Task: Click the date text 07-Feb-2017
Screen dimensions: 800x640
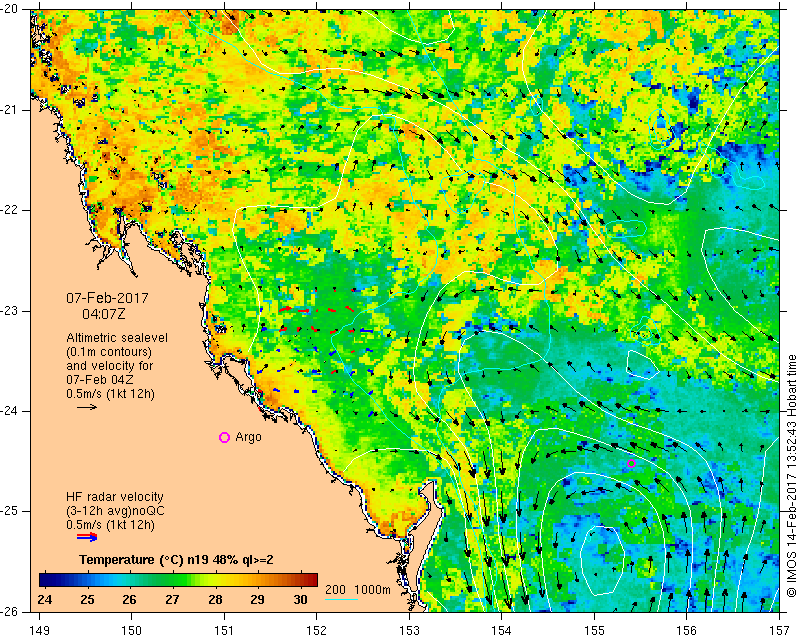Action: pyautogui.click(x=107, y=298)
